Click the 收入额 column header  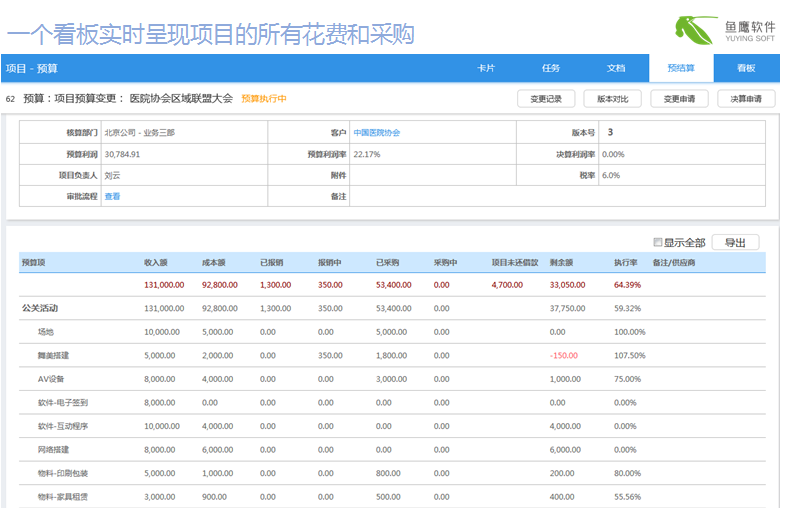point(155,262)
